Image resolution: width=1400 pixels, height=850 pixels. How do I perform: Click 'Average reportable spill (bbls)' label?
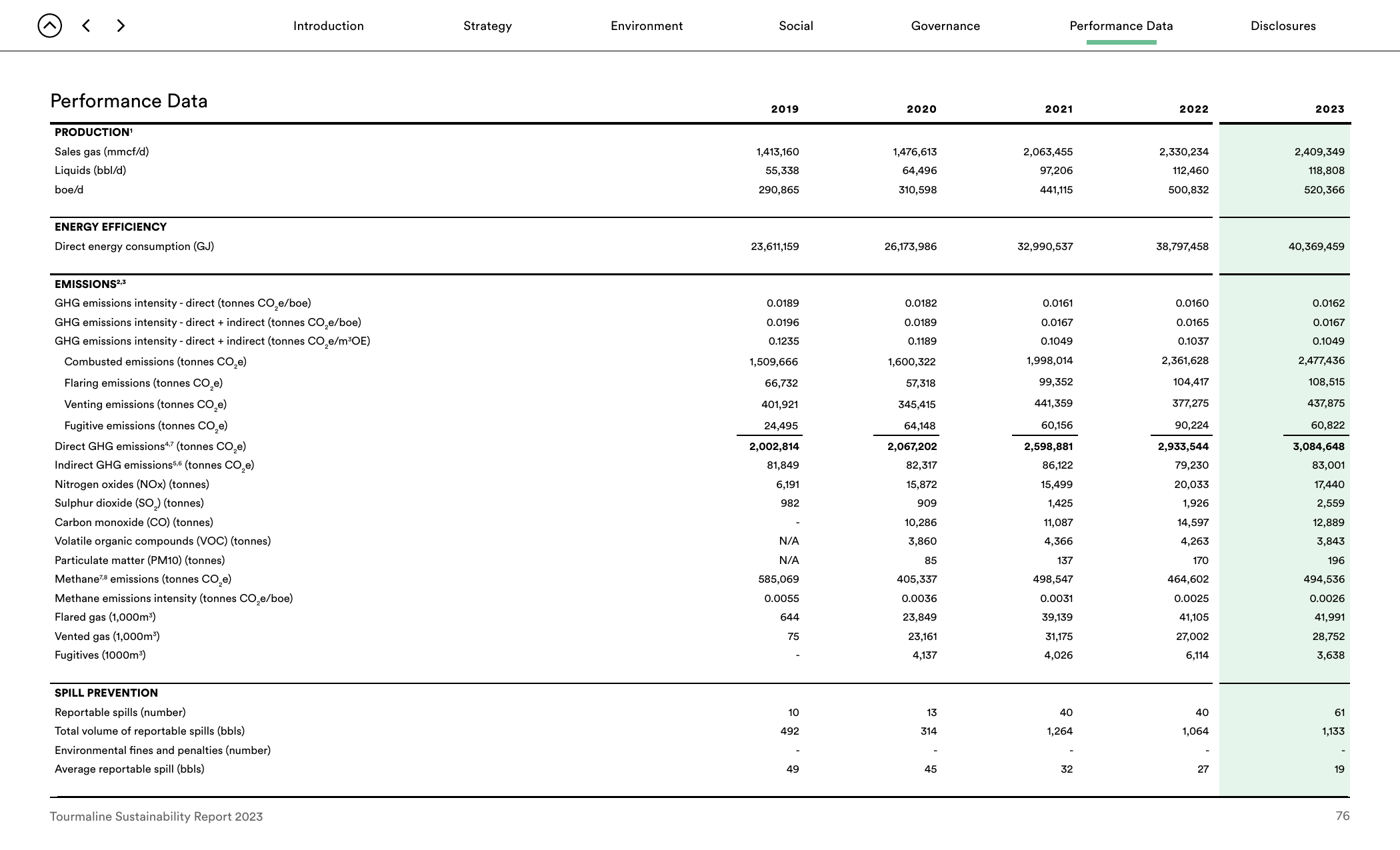129,769
